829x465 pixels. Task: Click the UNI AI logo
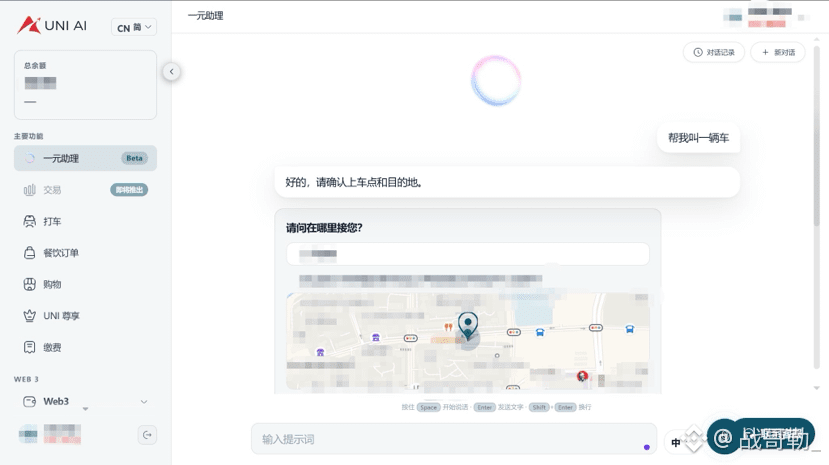click(51, 25)
